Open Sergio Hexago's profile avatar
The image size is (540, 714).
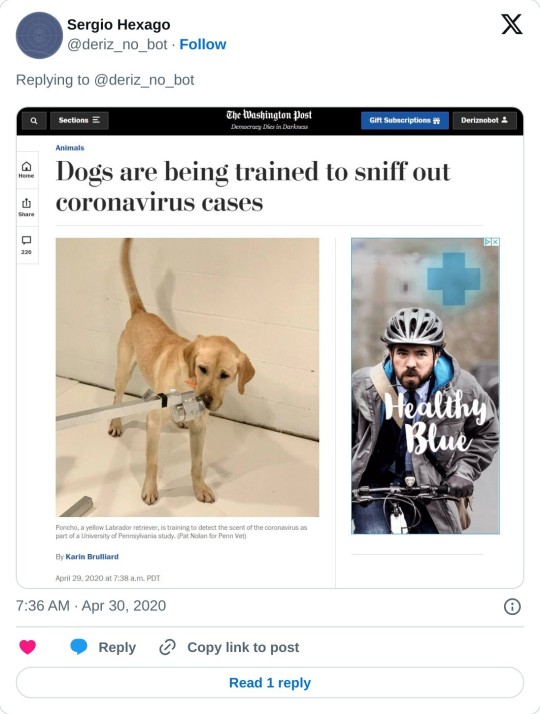[39, 36]
